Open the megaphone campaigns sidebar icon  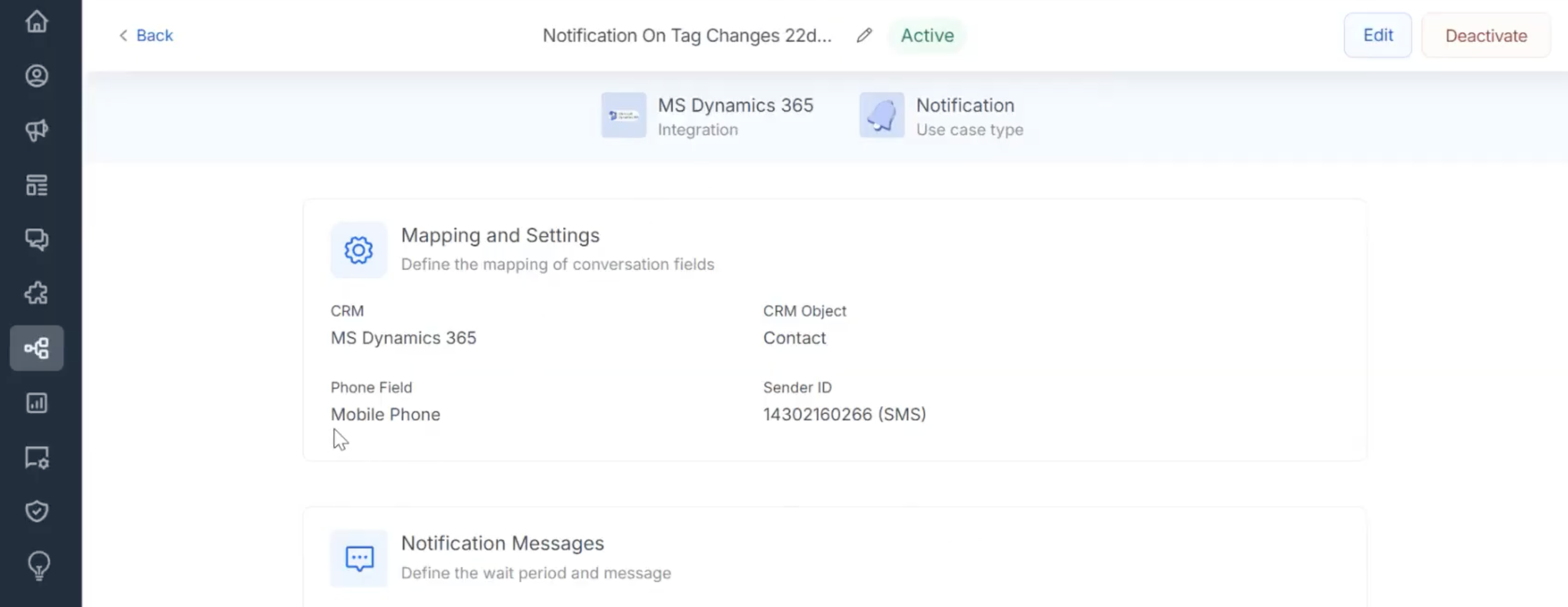(x=37, y=130)
